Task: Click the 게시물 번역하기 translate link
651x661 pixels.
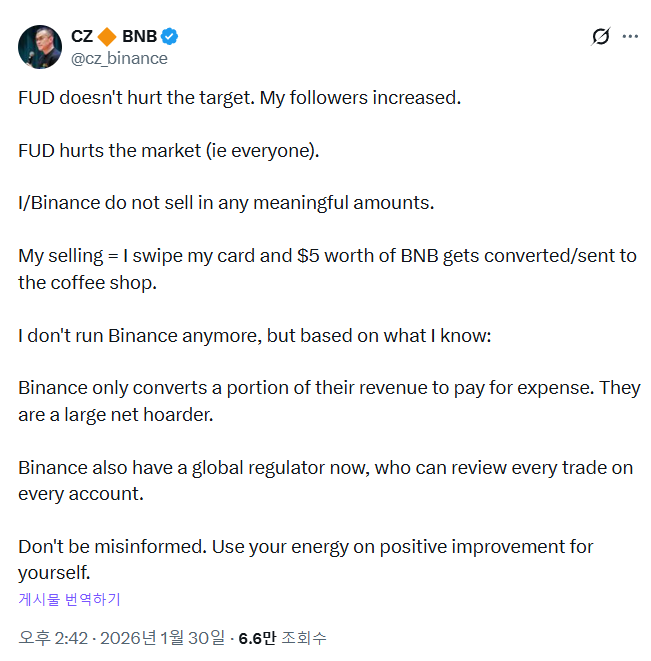Action: click(x=69, y=599)
